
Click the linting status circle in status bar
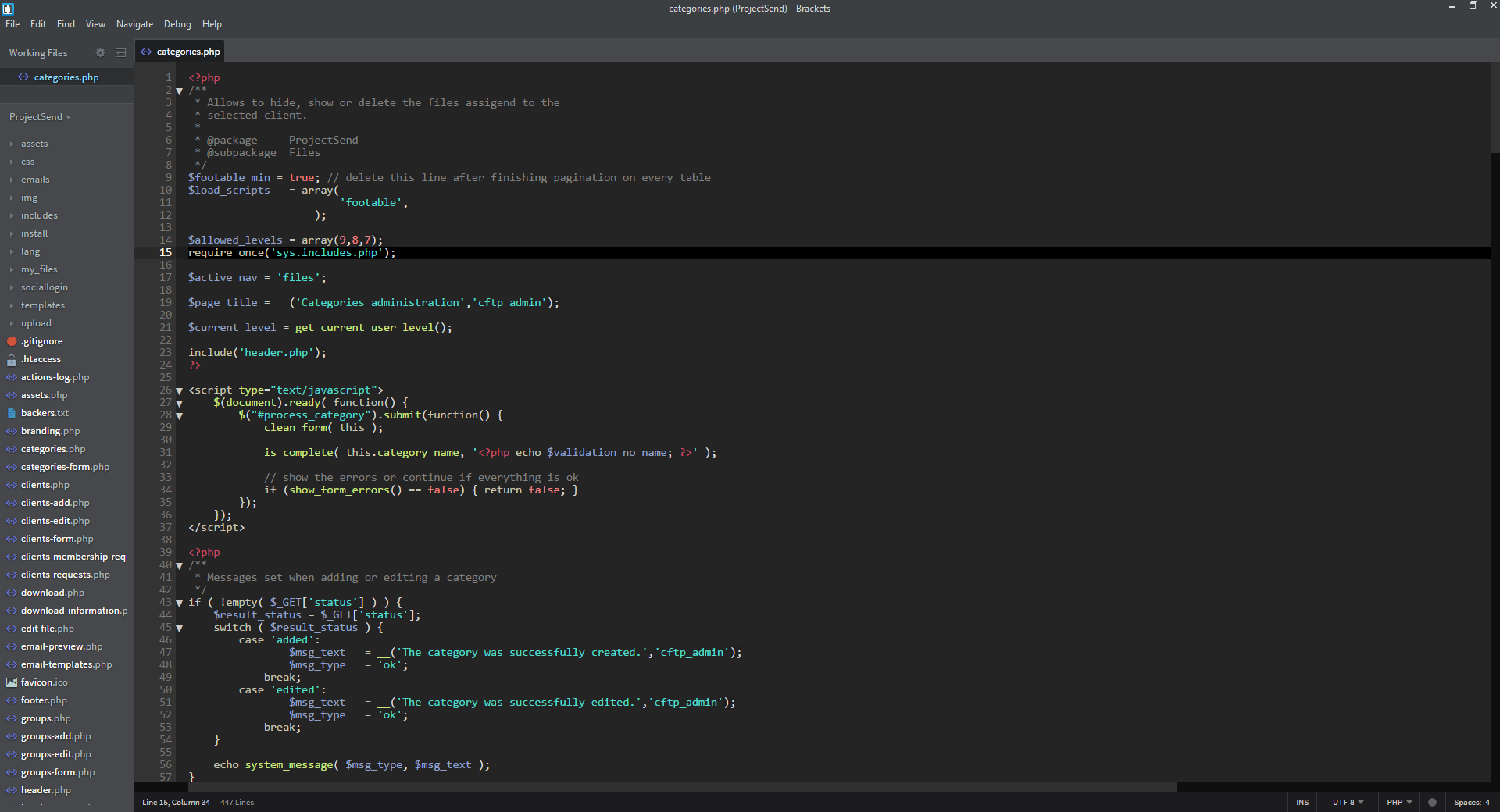(1432, 802)
